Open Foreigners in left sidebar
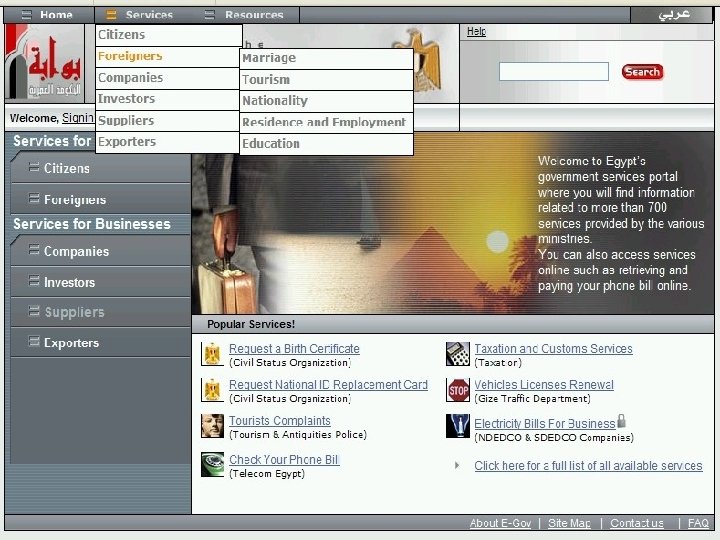Viewport: 720px width, 540px height. [100, 199]
